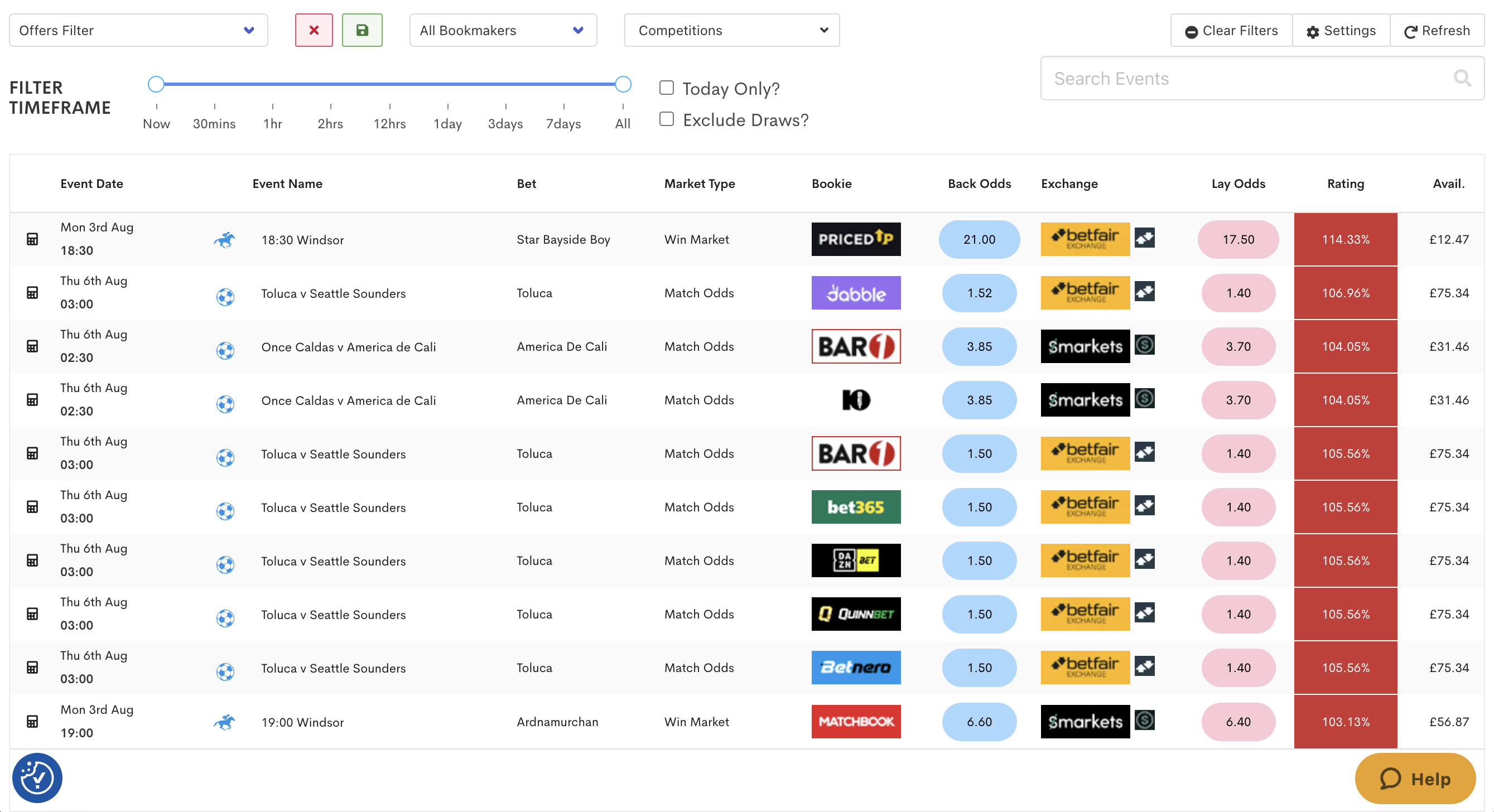Click the bet365 bookie logo
Image resolution: width=1494 pixels, height=812 pixels.
(855, 507)
